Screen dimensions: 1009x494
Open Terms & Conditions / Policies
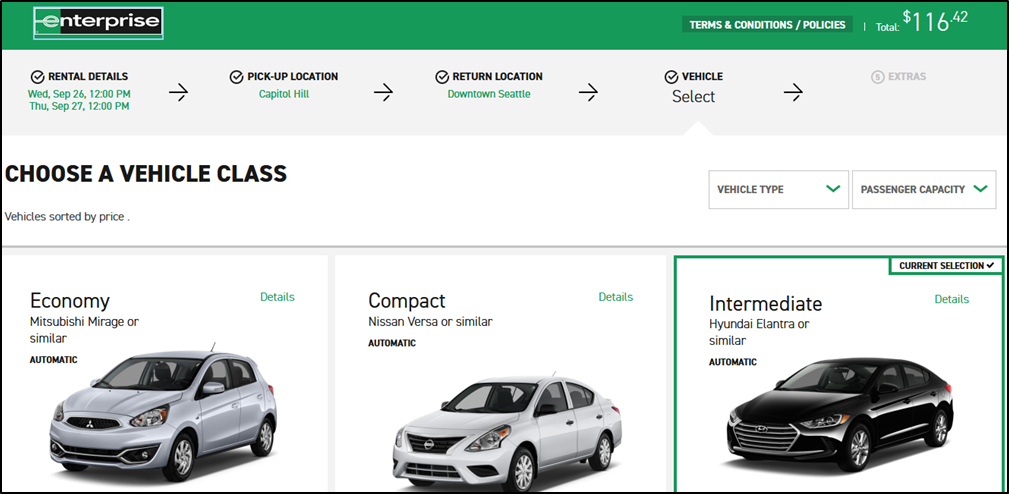click(x=767, y=25)
